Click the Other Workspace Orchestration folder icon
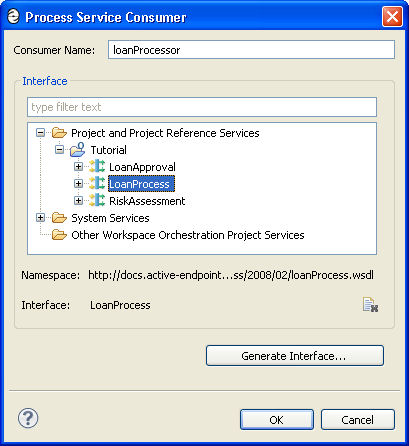This screenshot has width=409, height=446. 59,235
